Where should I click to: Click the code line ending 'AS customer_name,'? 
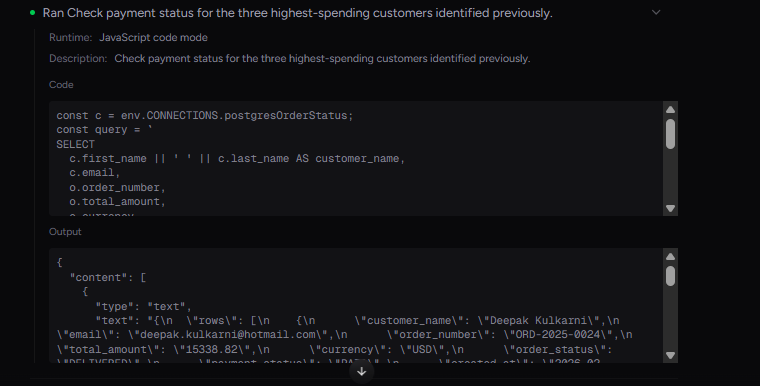click(237, 159)
